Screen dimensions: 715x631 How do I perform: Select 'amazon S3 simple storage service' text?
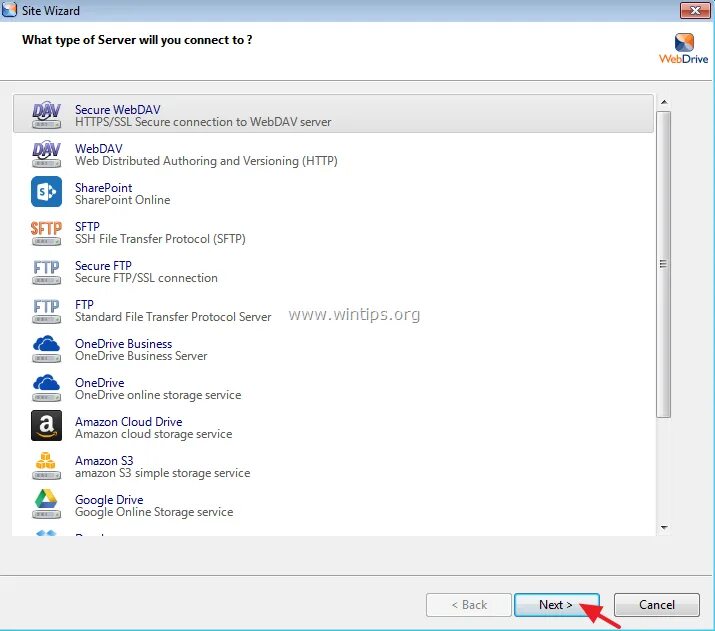coord(163,473)
